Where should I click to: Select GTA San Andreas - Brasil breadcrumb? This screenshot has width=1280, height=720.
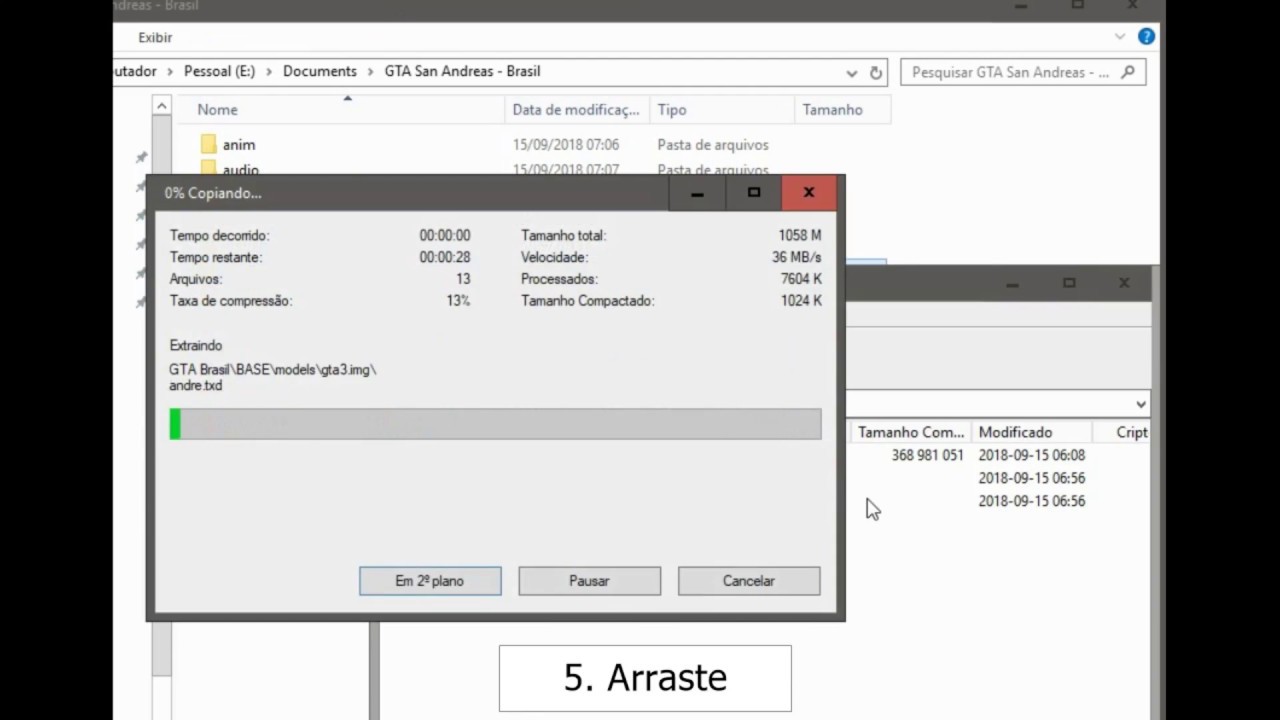point(462,71)
